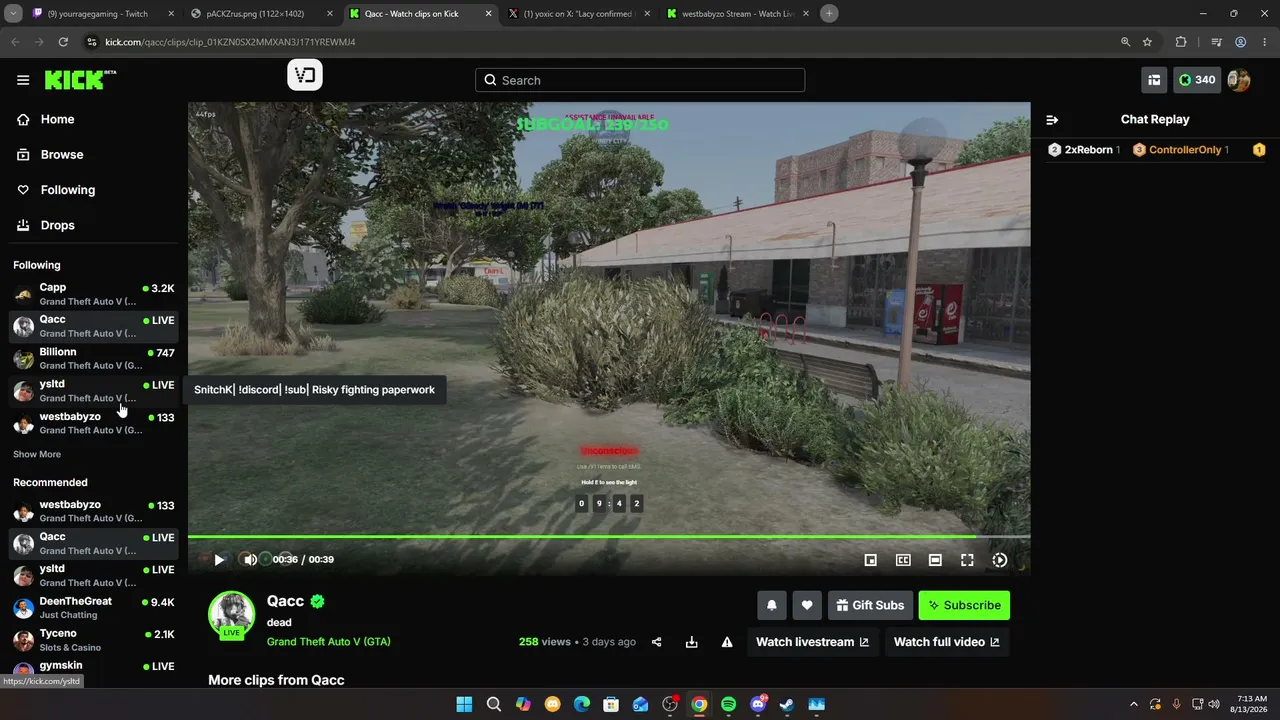Bookmark this page with the star
This screenshot has height=720, width=1280.
coord(1147,42)
